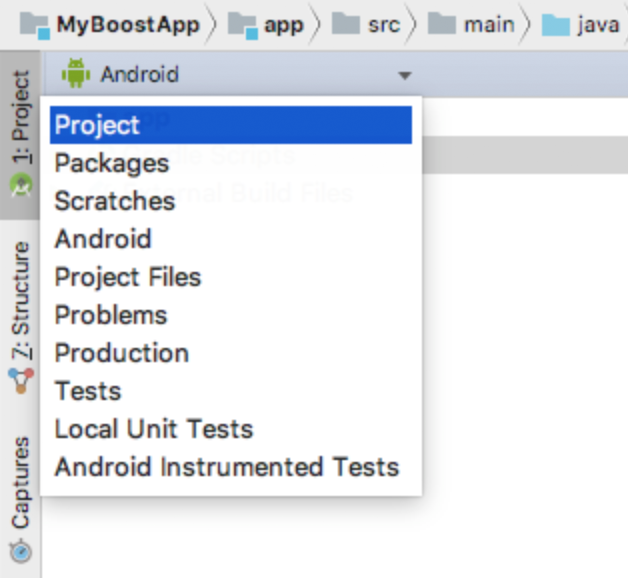Viewport: 628px width, 578px height.
Task: Select Project Files view
Action: [231, 277]
